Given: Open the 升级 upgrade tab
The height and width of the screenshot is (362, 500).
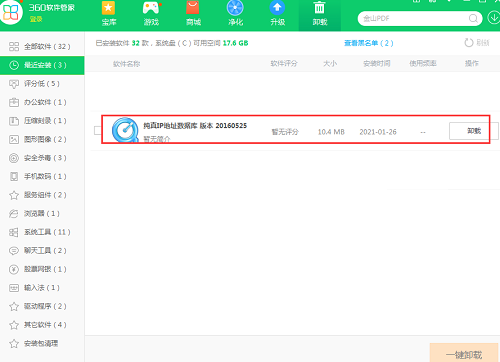Looking at the screenshot, I should point(277,14).
